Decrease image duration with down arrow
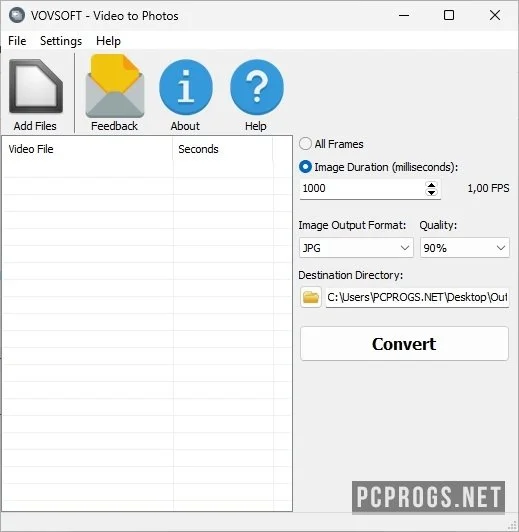 [431, 192]
